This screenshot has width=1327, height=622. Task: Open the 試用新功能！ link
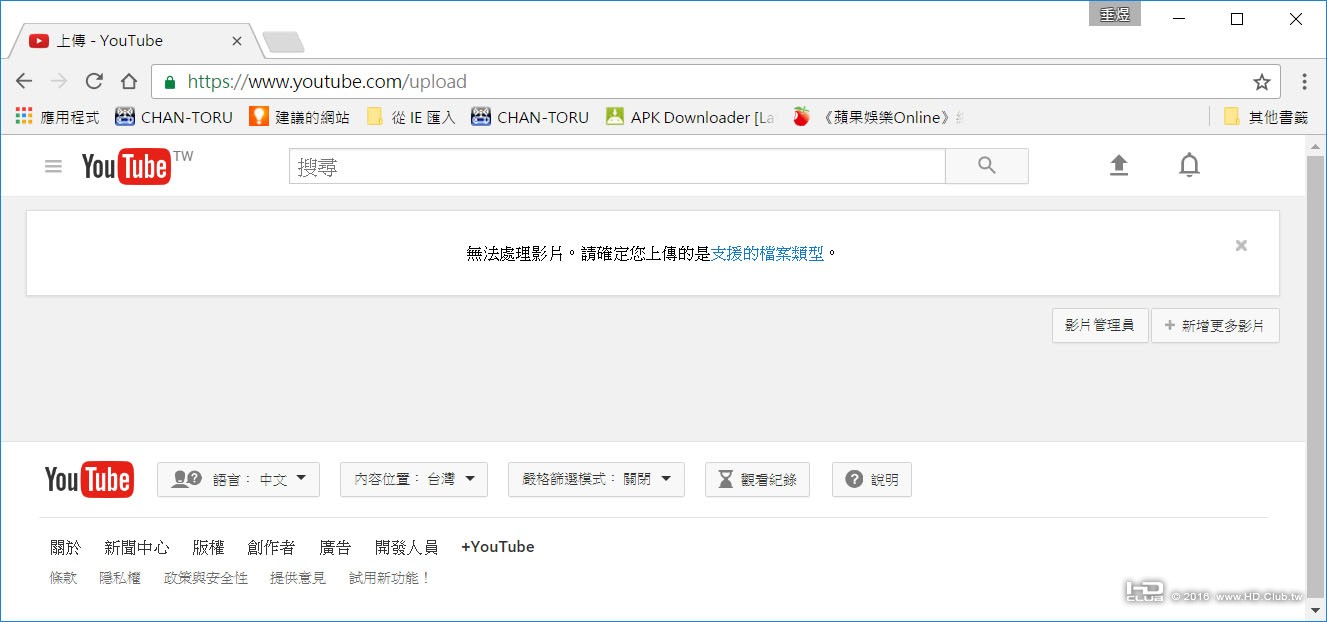[x=389, y=578]
